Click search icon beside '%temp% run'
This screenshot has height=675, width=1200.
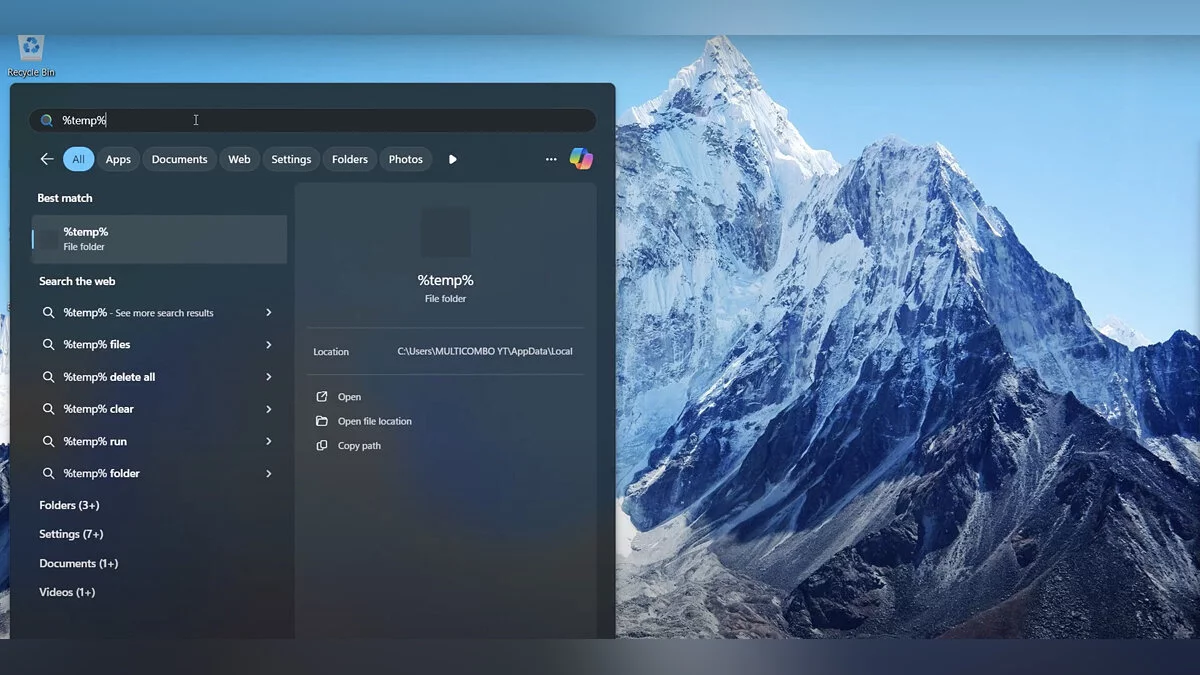coord(48,441)
